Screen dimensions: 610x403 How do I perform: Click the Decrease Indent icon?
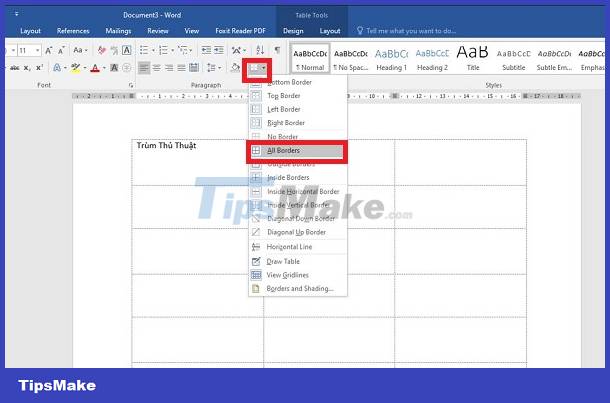[x=206, y=50]
